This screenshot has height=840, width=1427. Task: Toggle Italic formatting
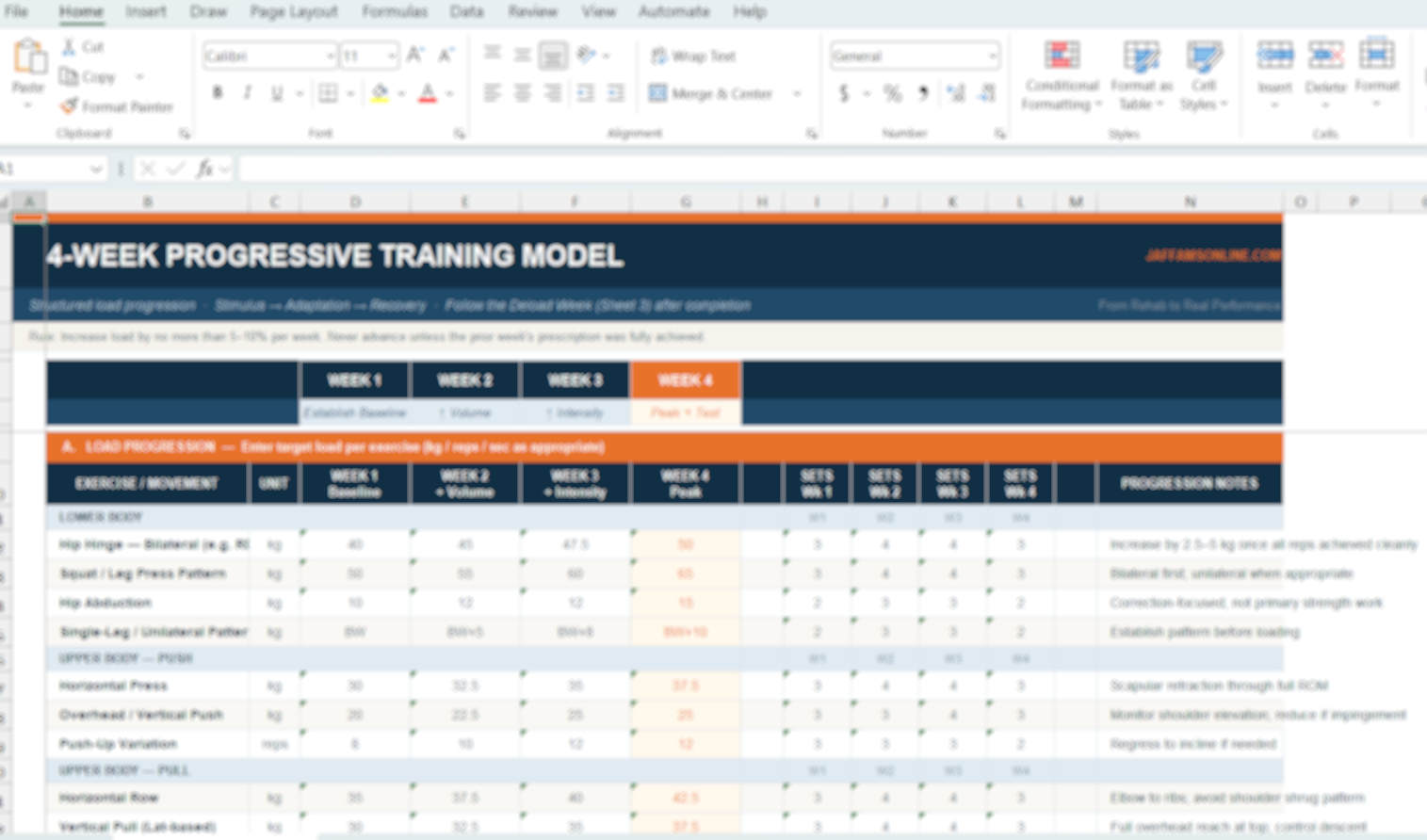click(247, 93)
